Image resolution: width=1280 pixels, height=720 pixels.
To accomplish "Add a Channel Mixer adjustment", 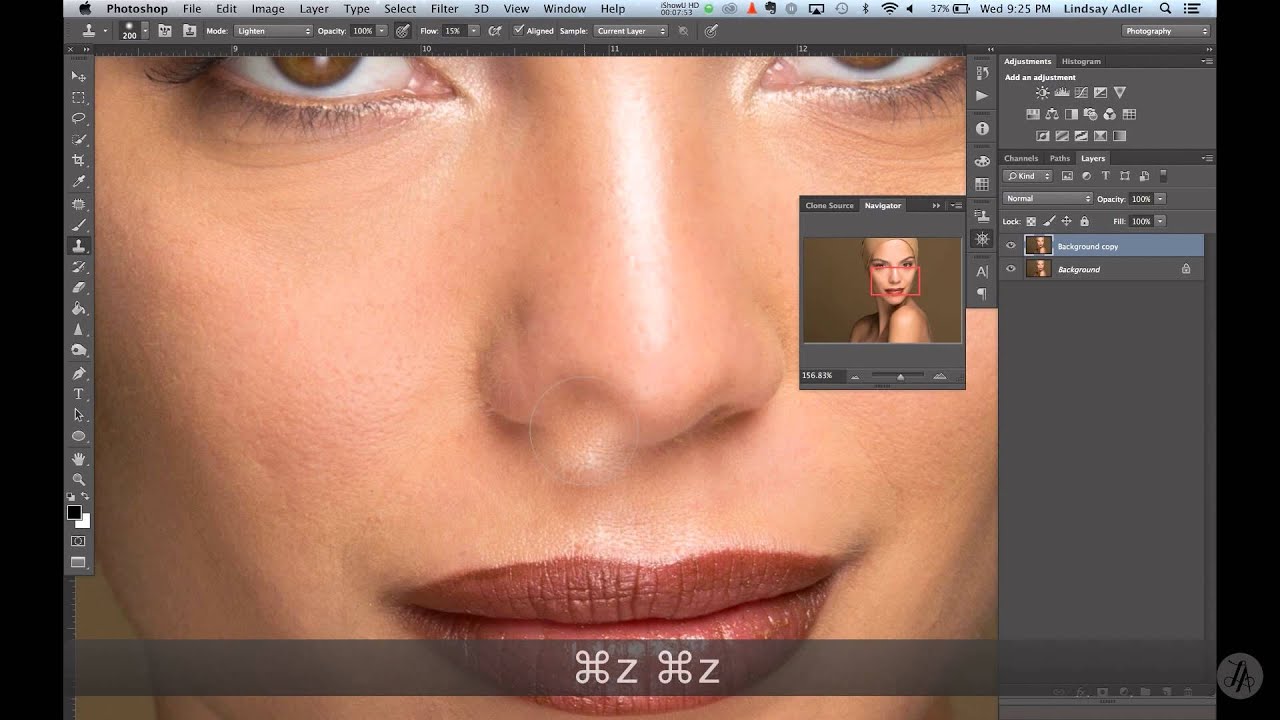I will pos(1110,114).
